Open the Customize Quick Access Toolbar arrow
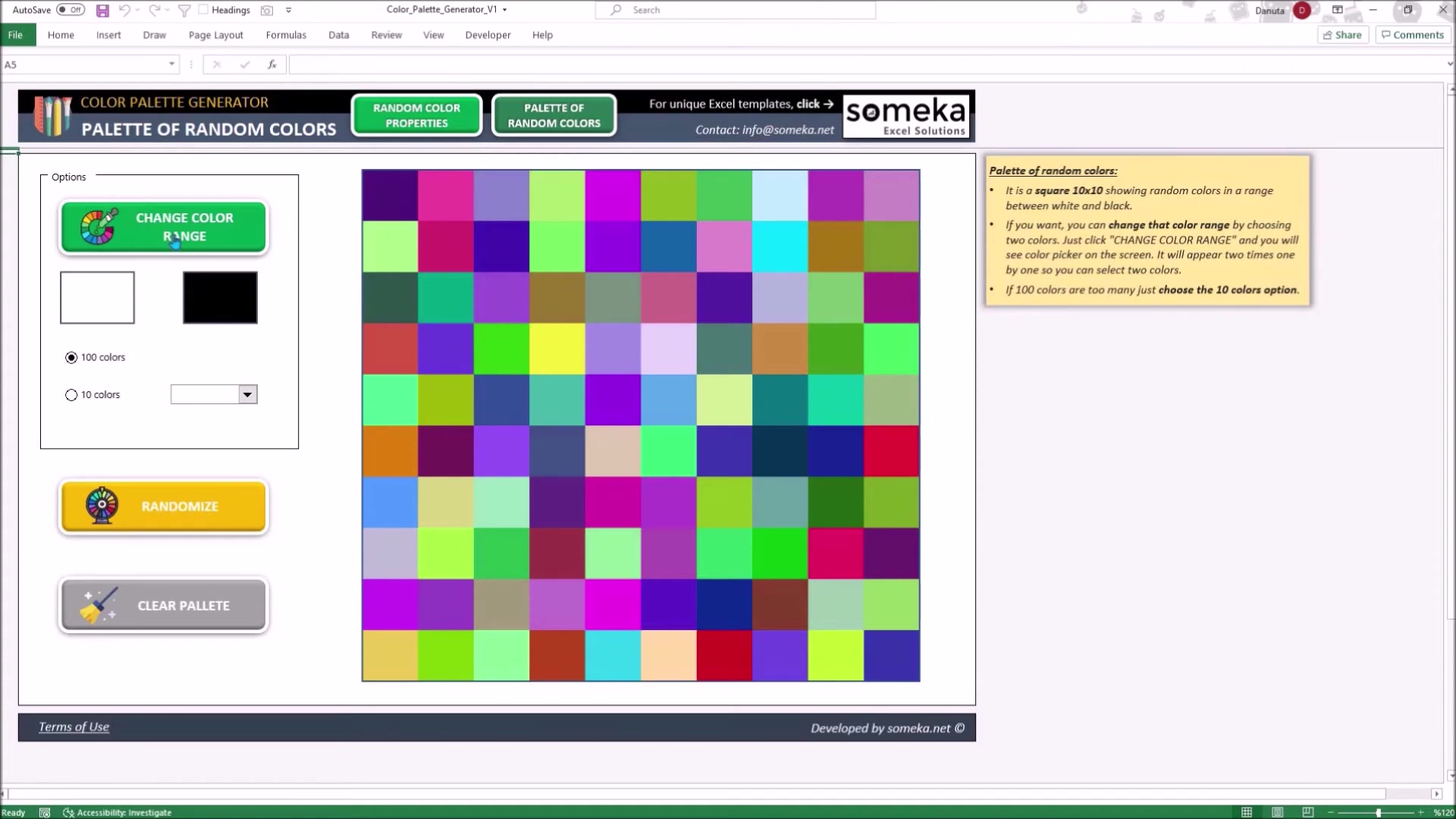Viewport: 1456px width, 819px height. [x=288, y=11]
